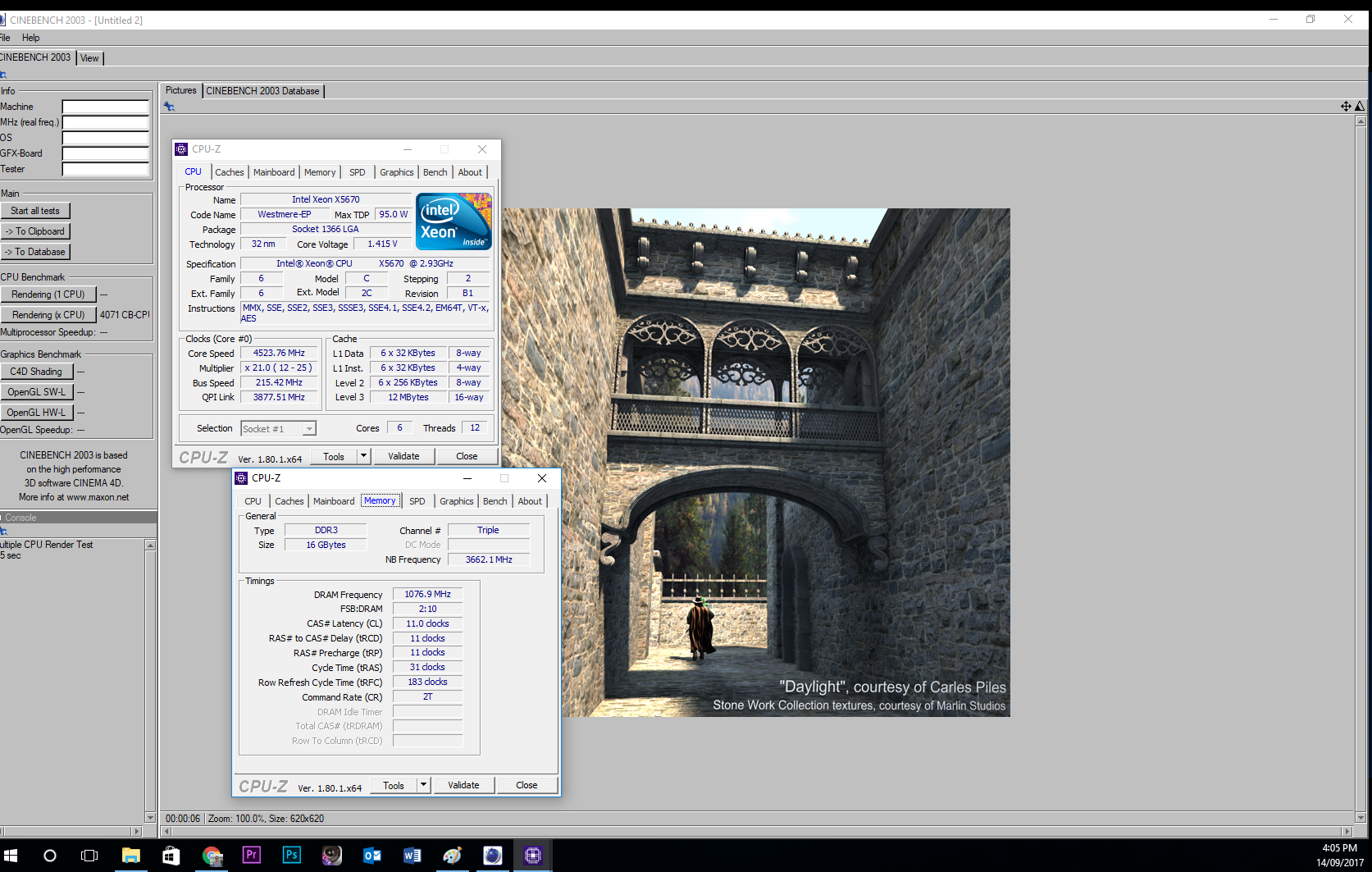This screenshot has height=872, width=1372.
Task: Click the Intel Xeon inside logo in CPU-Z
Action: [454, 221]
